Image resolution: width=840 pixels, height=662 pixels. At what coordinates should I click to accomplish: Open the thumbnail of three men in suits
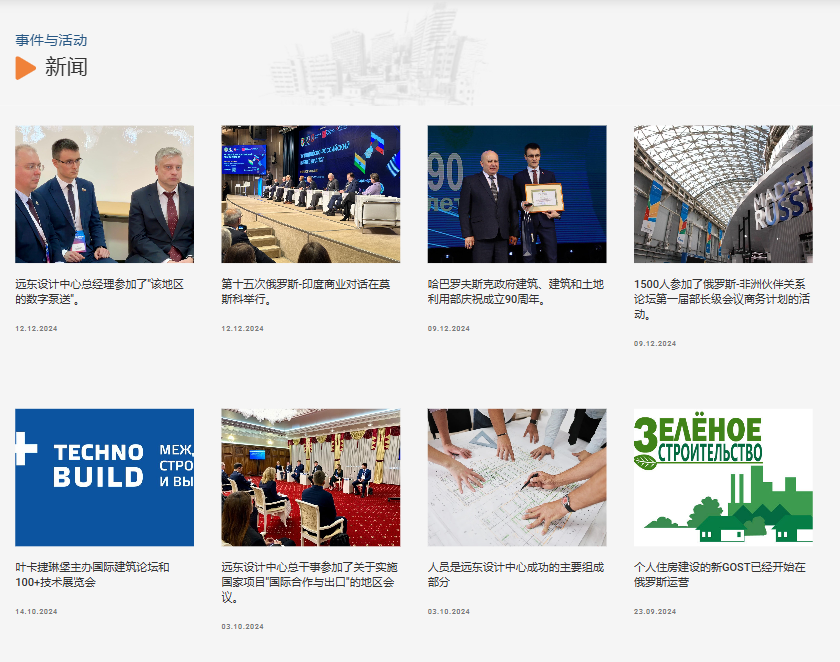pos(104,194)
